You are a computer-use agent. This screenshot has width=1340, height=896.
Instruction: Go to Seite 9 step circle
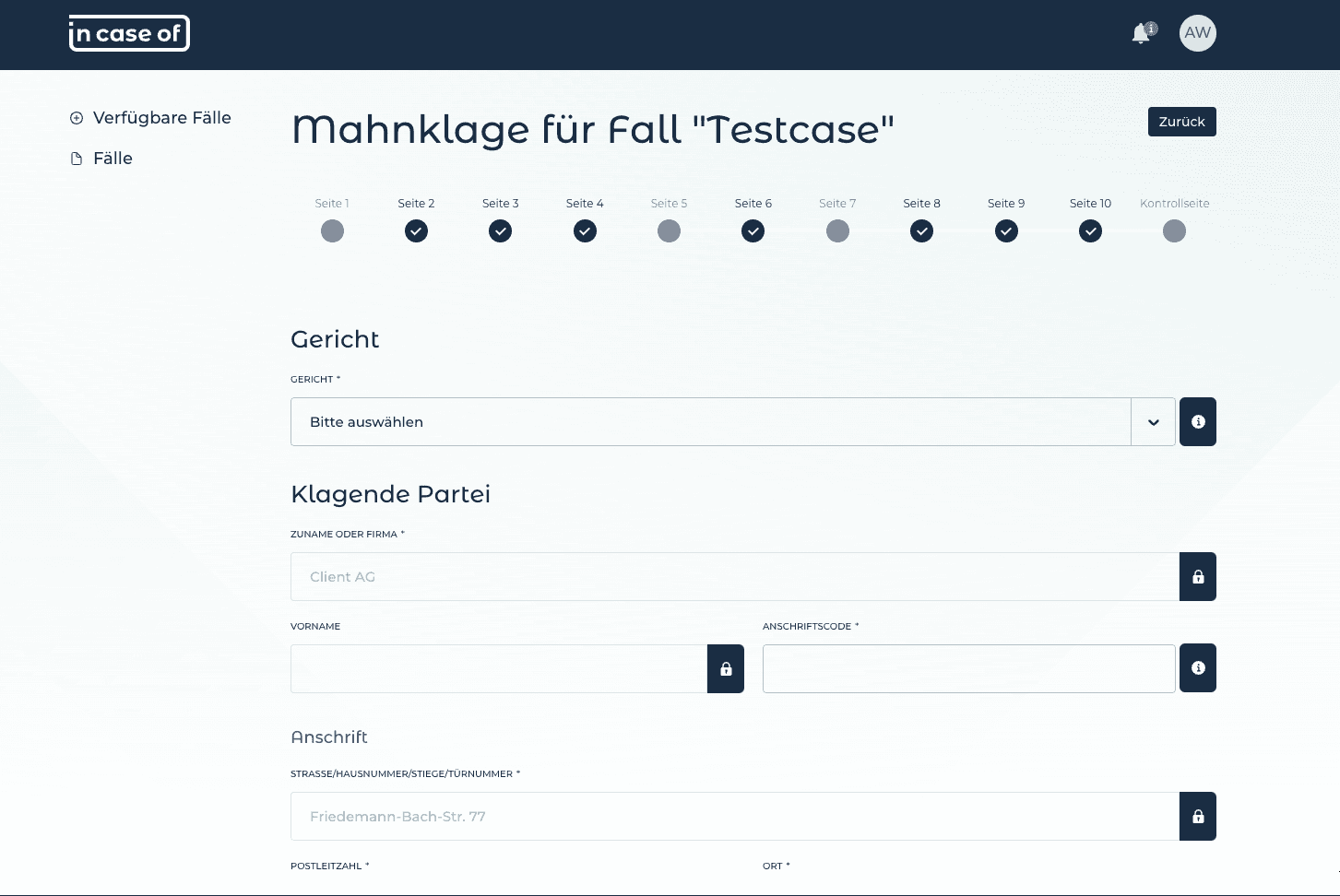(1006, 231)
